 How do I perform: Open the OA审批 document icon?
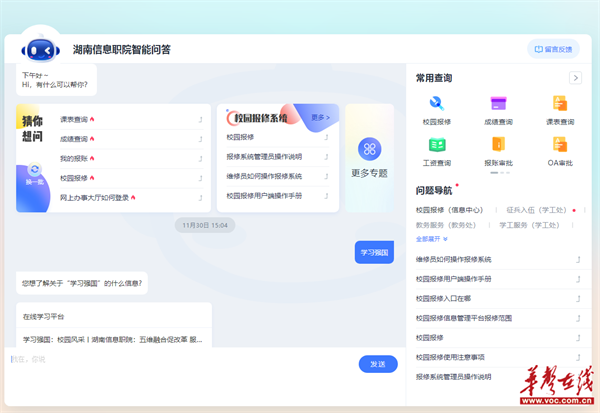[560, 145]
